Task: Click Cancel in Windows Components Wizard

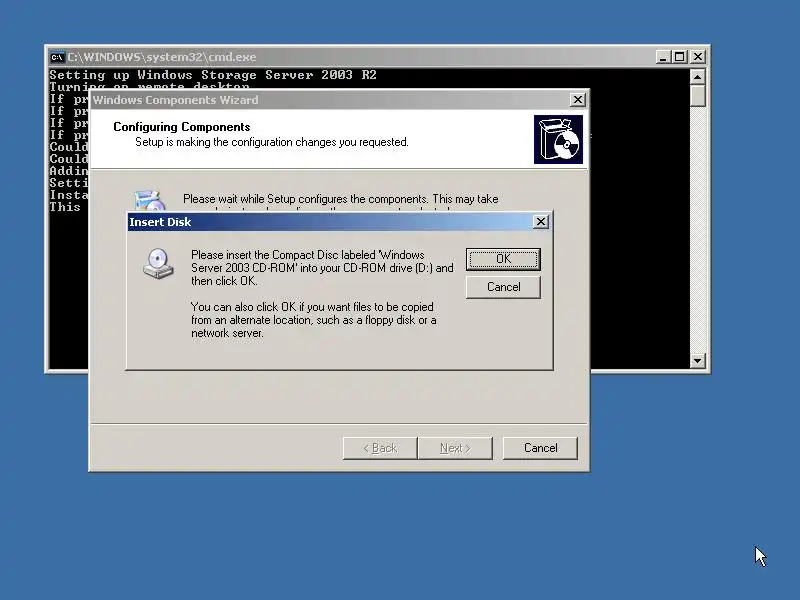Action: click(x=540, y=448)
